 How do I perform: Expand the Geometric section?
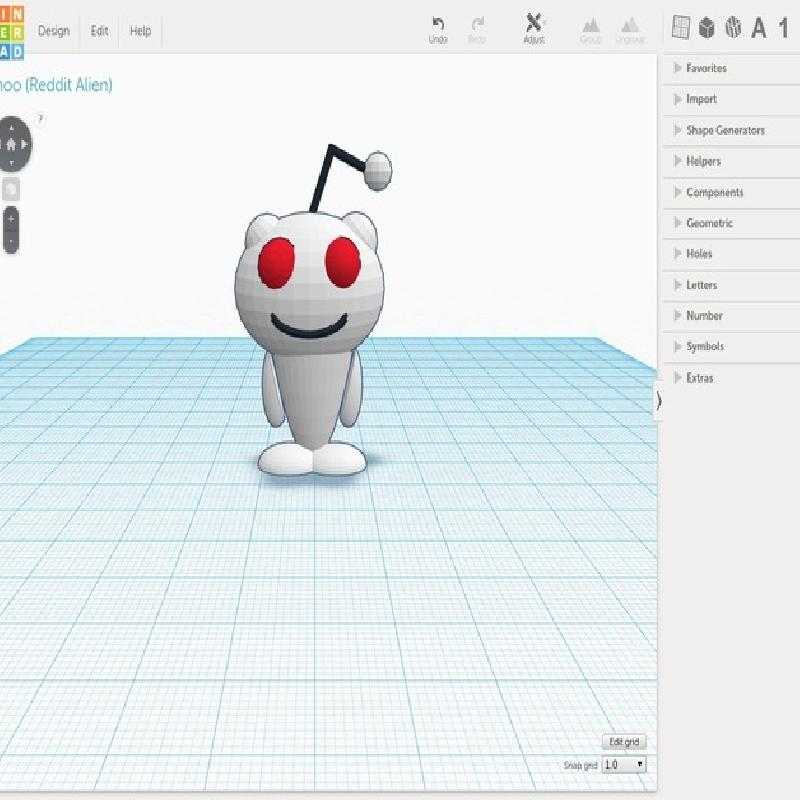(x=732, y=223)
